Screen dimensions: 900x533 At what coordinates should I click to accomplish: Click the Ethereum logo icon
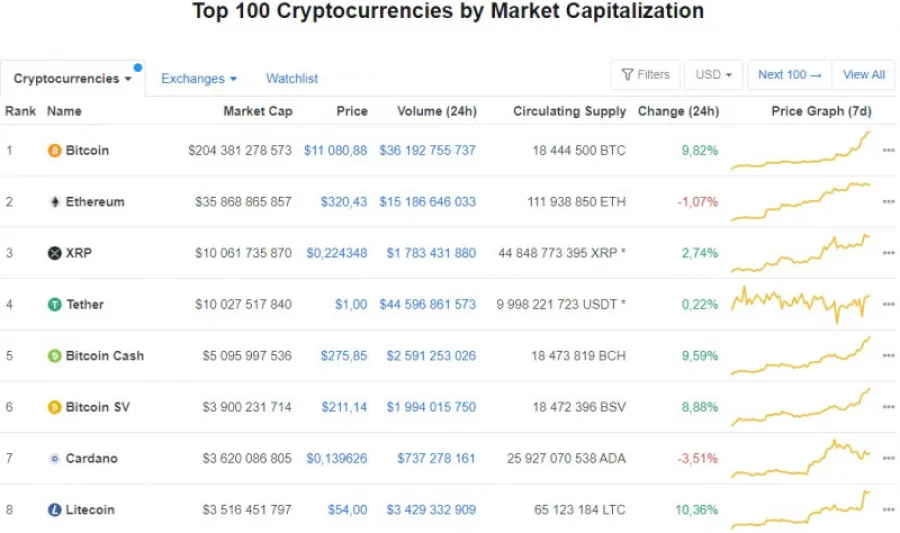tap(54, 202)
